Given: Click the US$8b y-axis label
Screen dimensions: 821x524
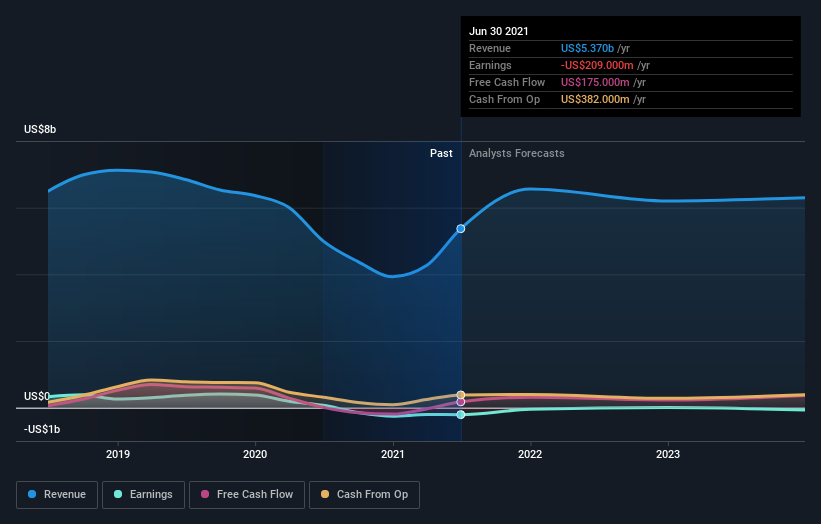Looking at the screenshot, I should tap(40, 129).
